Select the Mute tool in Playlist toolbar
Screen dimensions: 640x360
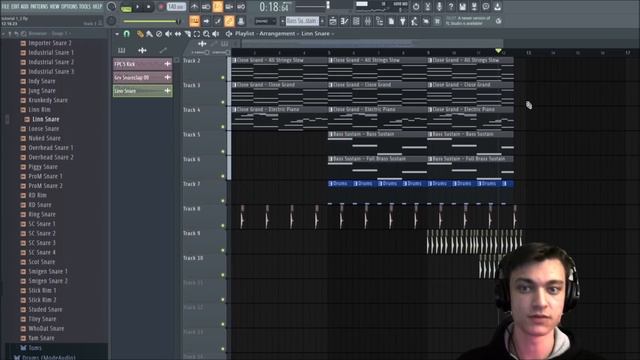click(x=168, y=34)
